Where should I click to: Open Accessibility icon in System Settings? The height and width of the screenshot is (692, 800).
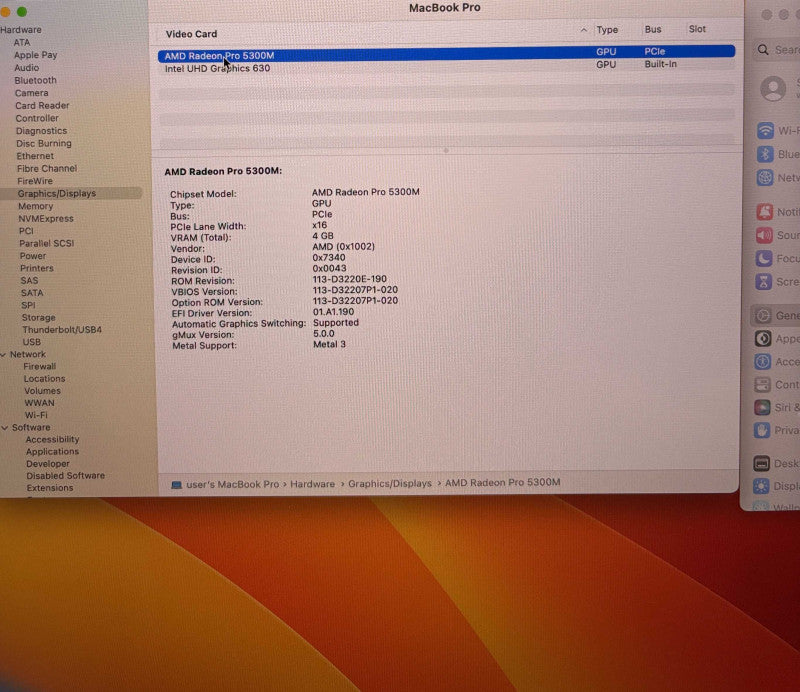point(763,362)
